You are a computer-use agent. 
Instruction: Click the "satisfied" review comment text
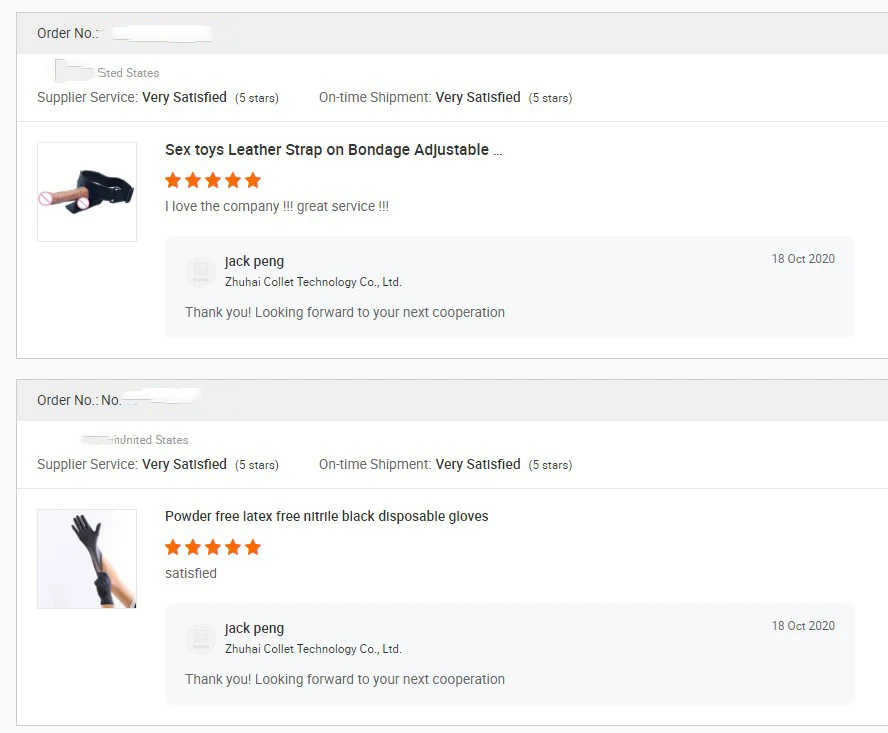click(x=191, y=574)
